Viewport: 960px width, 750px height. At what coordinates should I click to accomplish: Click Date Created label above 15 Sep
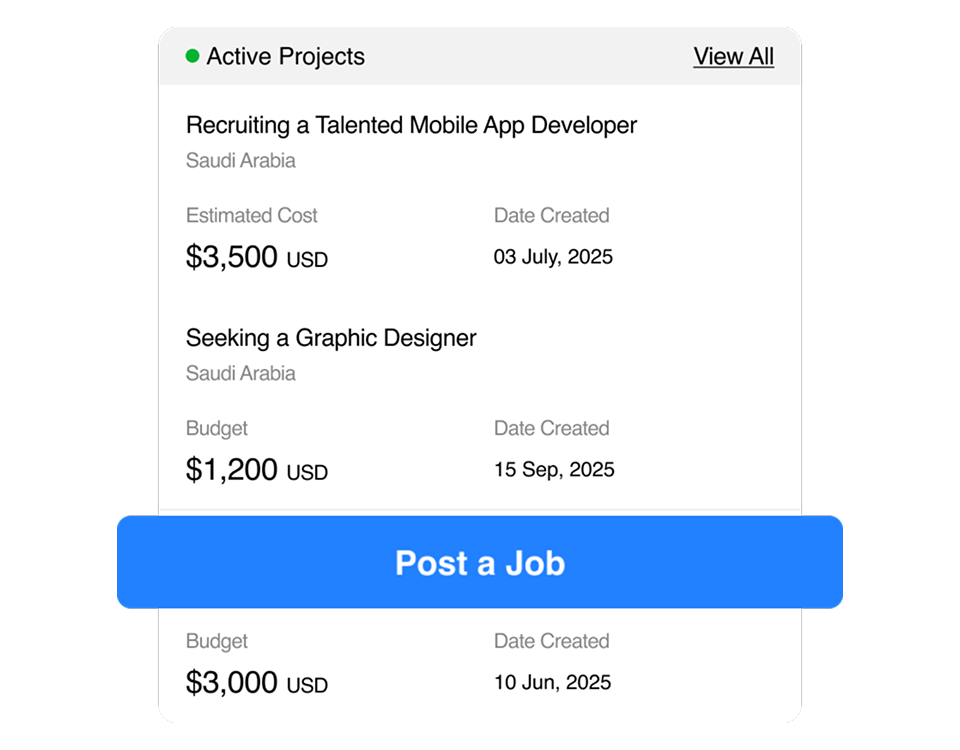pos(551,428)
